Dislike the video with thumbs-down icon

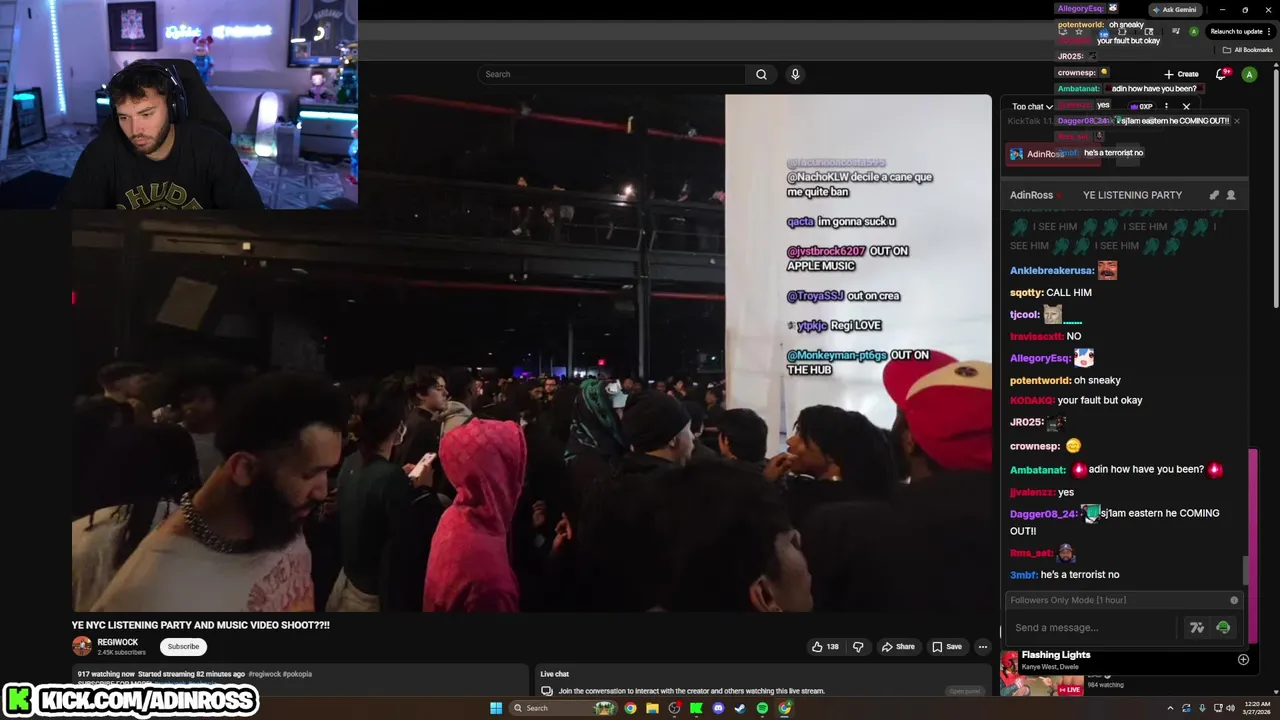[x=858, y=647]
